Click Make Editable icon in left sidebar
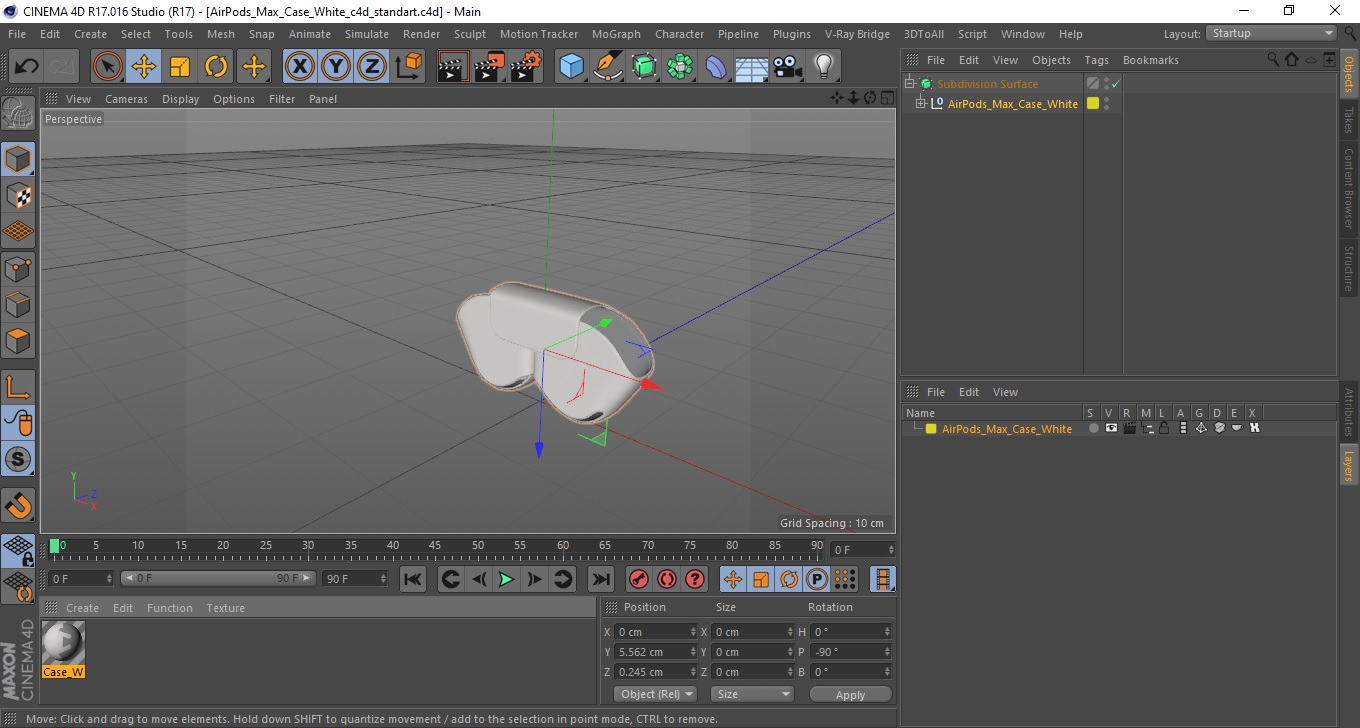This screenshot has width=1360, height=728. point(18,115)
